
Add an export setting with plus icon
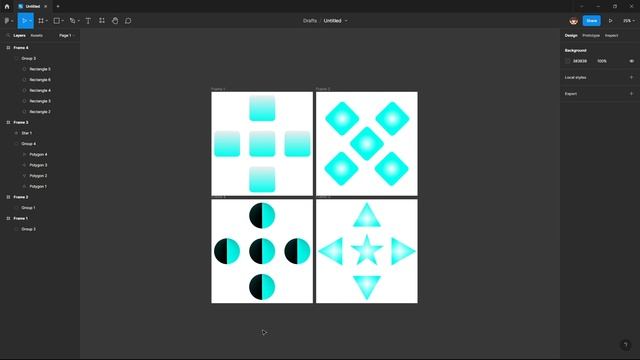pos(631,93)
